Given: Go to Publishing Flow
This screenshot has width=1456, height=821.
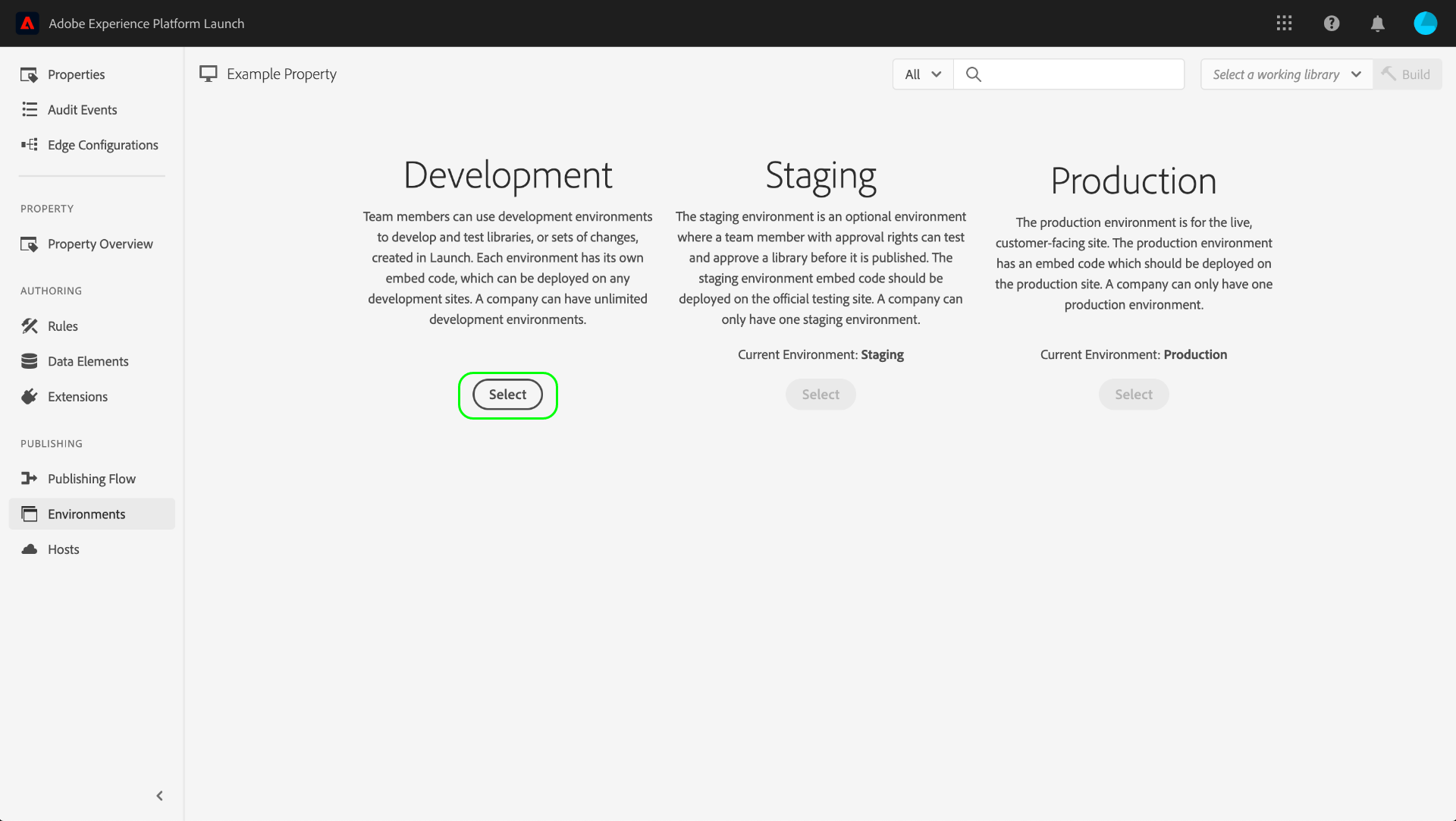Looking at the screenshot, I should click(x=91, y=479).
